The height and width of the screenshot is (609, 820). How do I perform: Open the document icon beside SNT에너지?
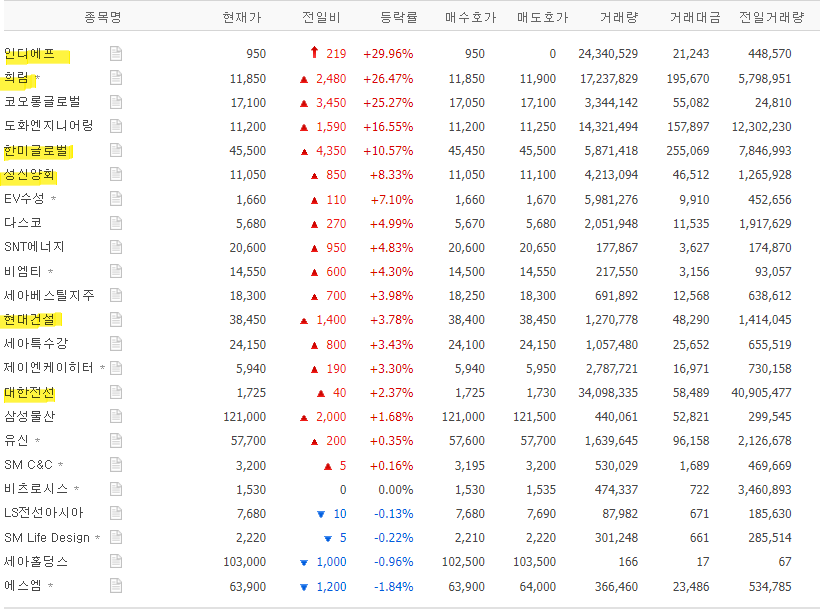pos(116,247)
